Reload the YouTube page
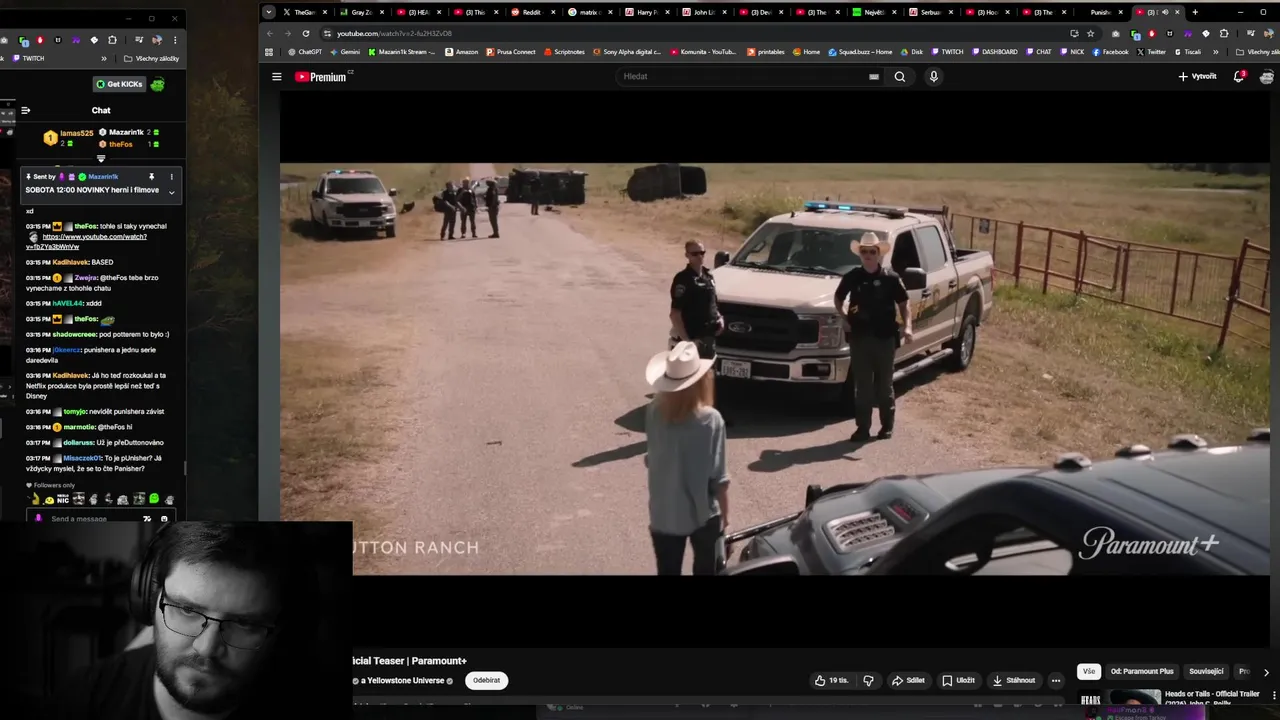Screen dimensions: 1280x720 click(306, 33)
